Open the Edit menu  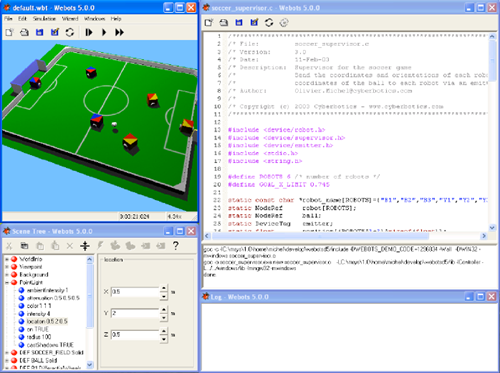(22, 19)
